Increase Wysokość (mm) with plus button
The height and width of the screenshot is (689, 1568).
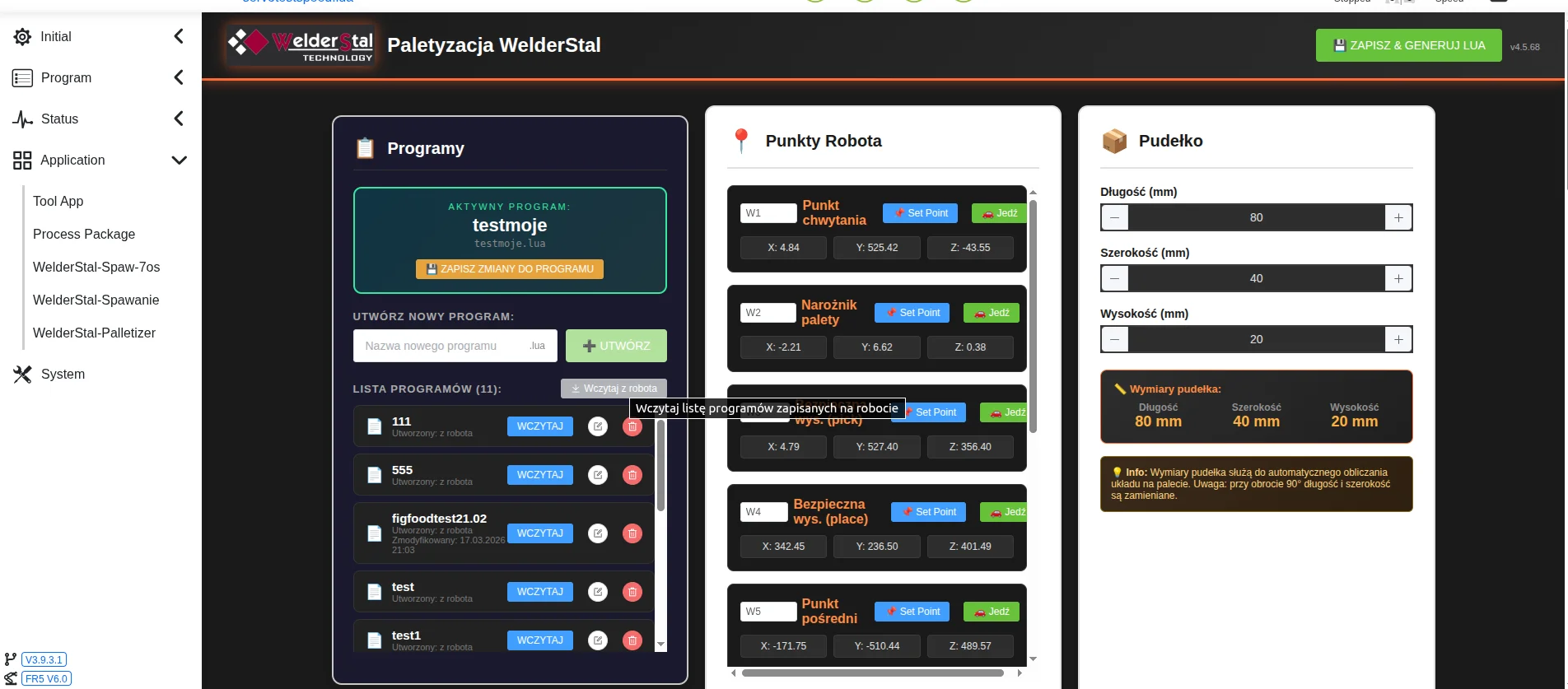coord(1398,339)
